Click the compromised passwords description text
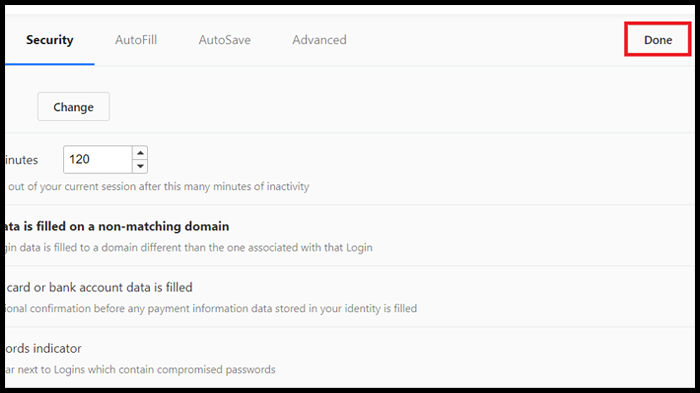 click(140, 370)
